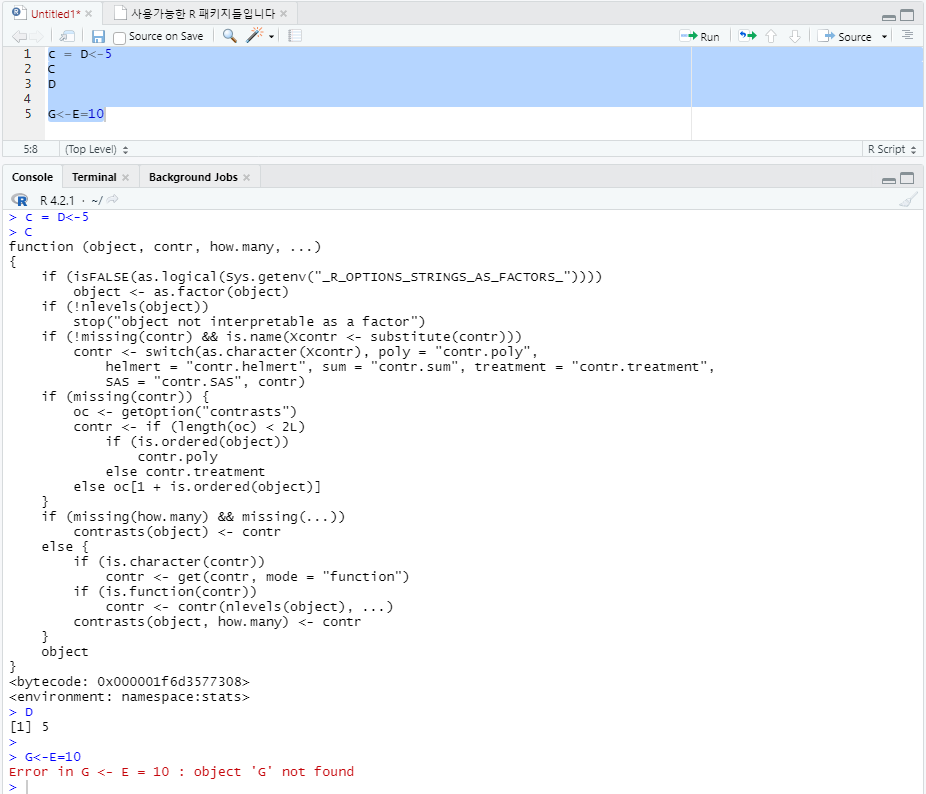Screen dimensions: 926x794
Task: View current working directory arrow
Action: (112, 200)
